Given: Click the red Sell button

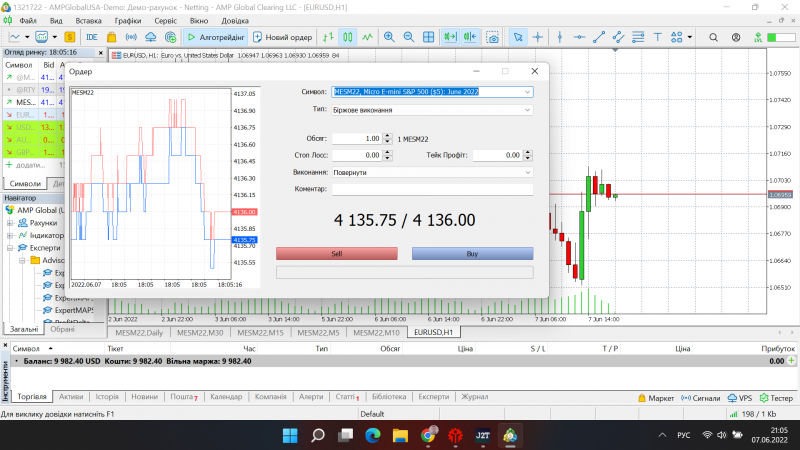Looking at the screenshot, I should click(337, 254).
